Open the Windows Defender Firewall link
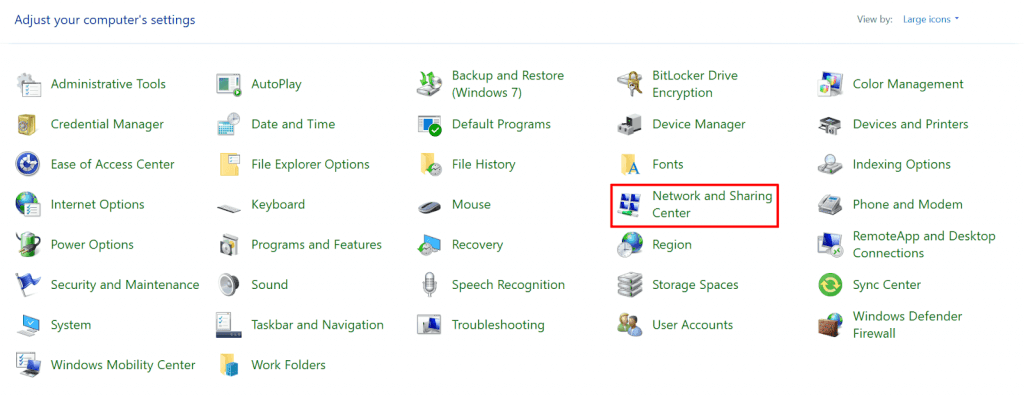 coord(908,325)
